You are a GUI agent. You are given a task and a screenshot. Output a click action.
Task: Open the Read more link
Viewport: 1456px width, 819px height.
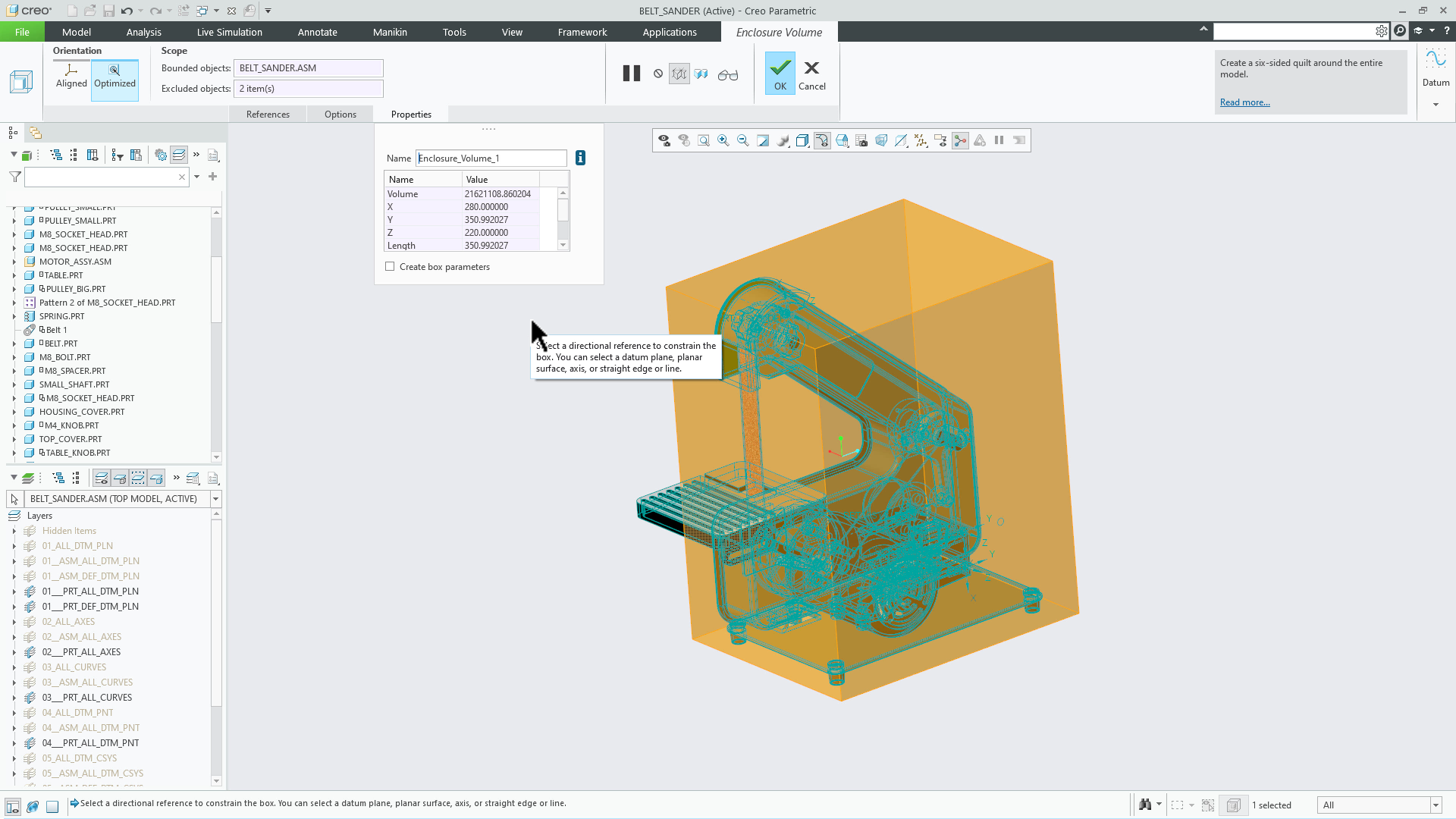[x=1244, y=102]
